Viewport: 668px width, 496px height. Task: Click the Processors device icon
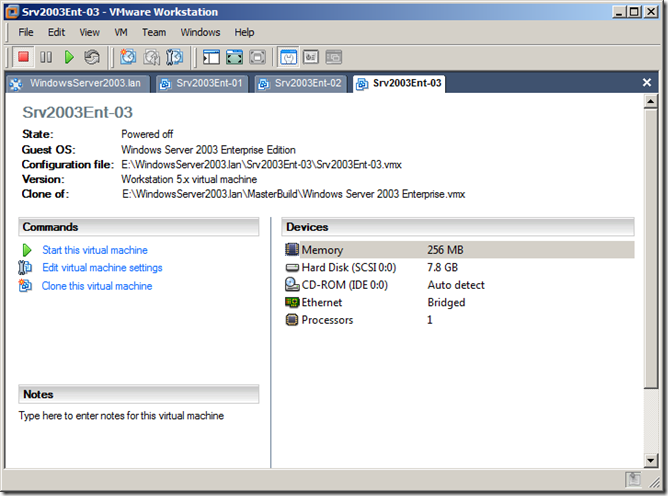292,320
